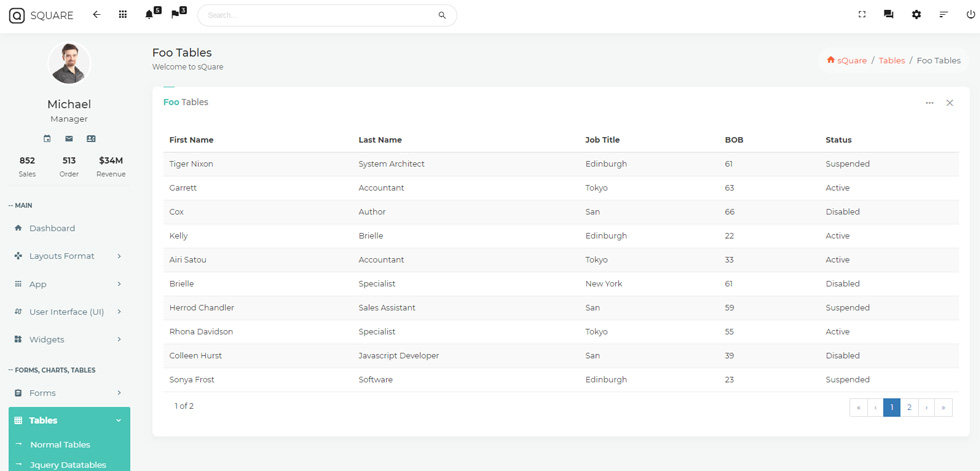This screenshot has width=980, height=471.
Task: Open the flag tasks icon
Action: pos(175,15)
